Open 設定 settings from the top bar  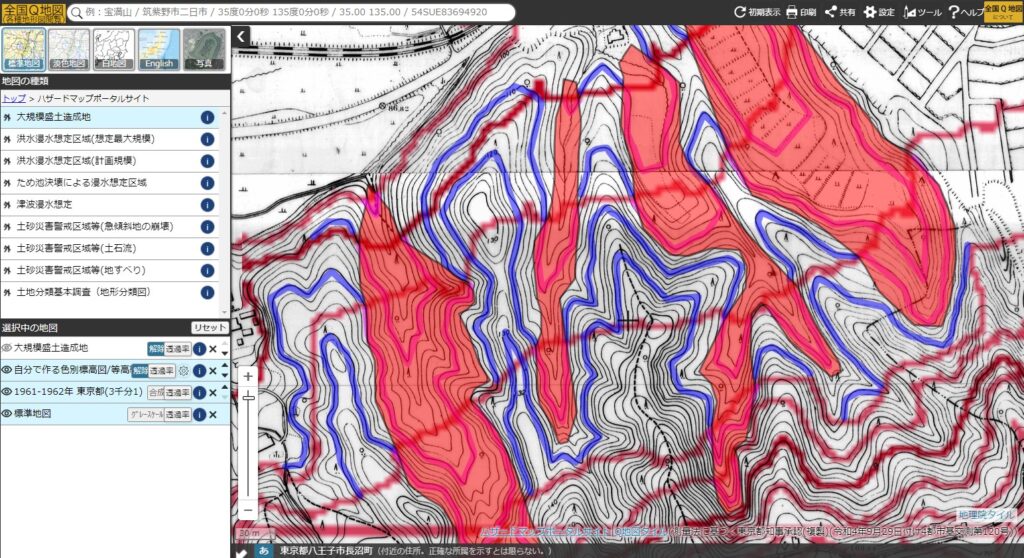pyautogui.click(x=879, y=12)
